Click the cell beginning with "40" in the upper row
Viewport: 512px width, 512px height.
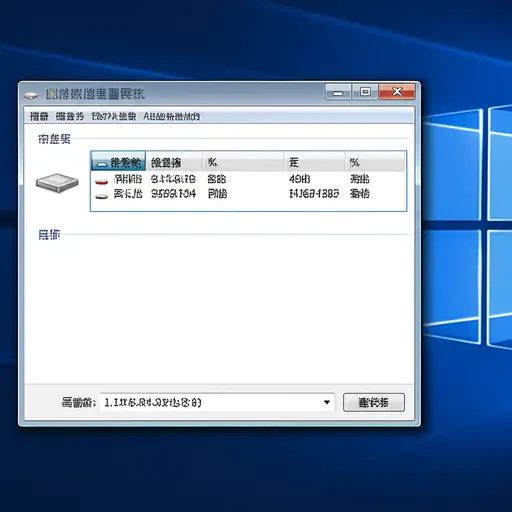click(x=299, y=179)
